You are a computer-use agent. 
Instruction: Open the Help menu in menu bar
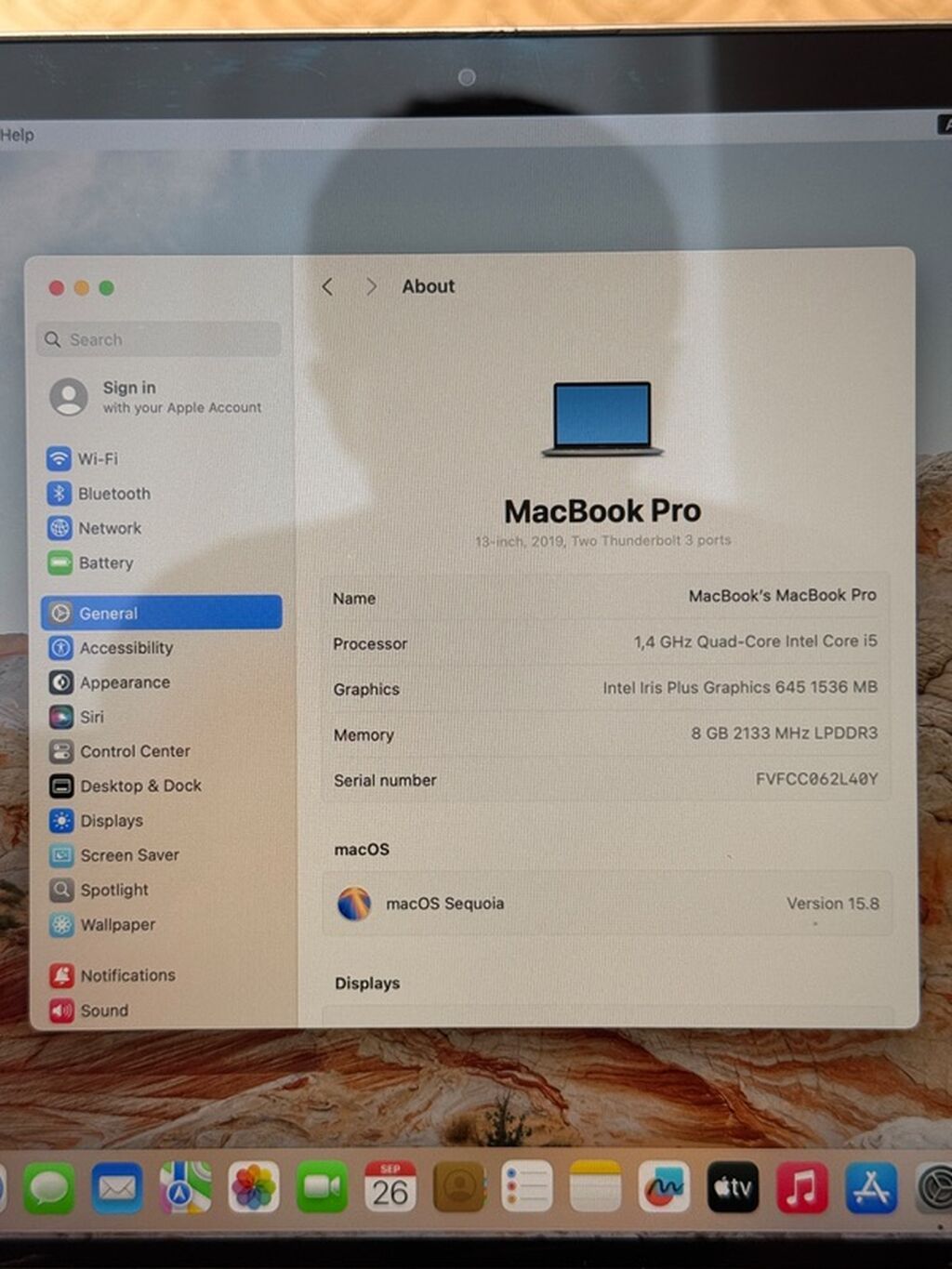[17, 135]
